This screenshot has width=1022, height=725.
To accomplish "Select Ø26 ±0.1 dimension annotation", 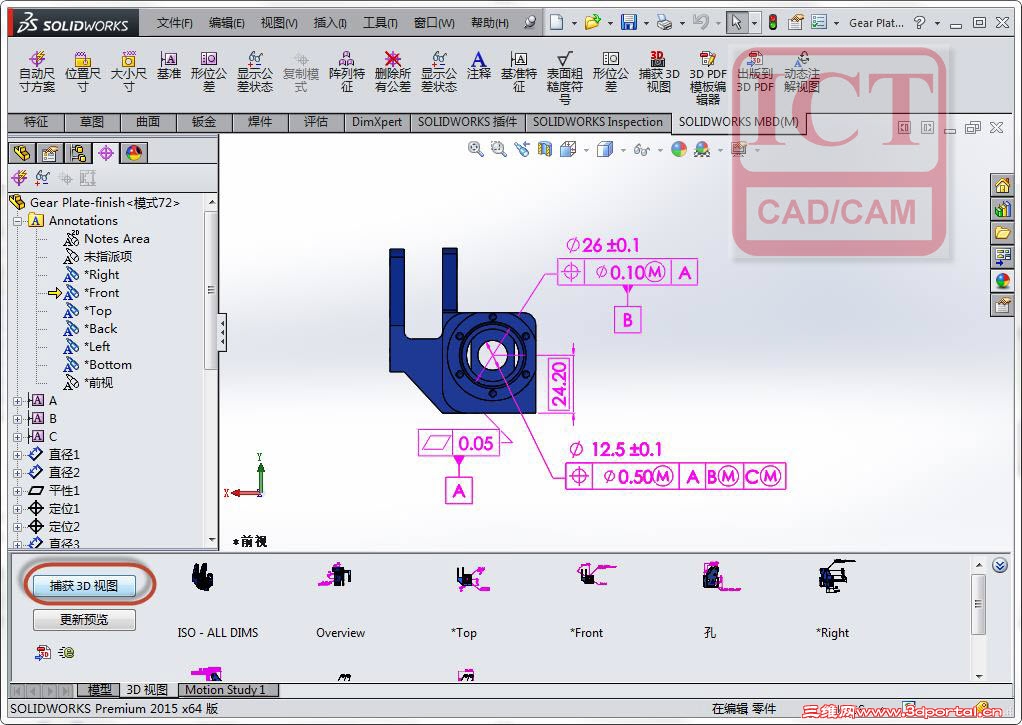I will 603,246.
